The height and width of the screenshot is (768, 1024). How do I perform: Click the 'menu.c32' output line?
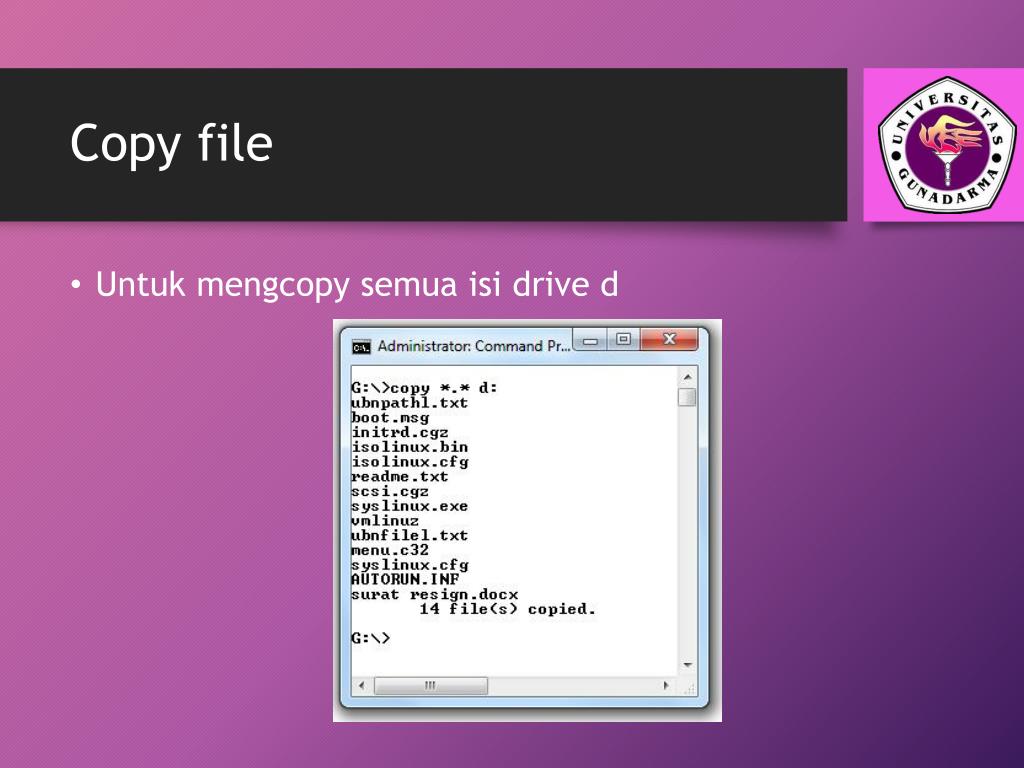tap(390, 550)
